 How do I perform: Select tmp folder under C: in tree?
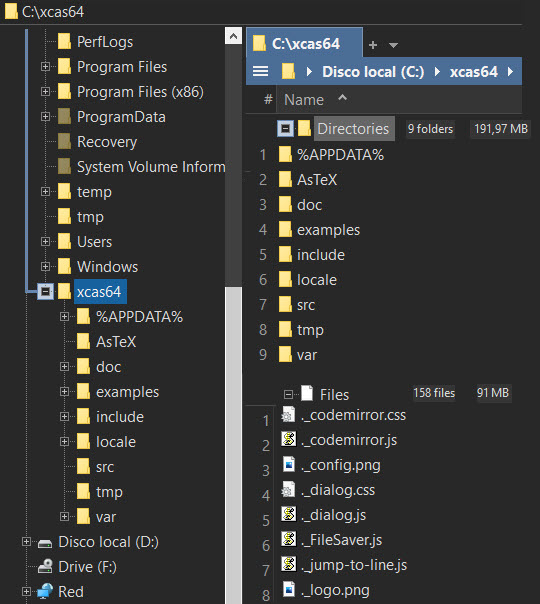90,216
